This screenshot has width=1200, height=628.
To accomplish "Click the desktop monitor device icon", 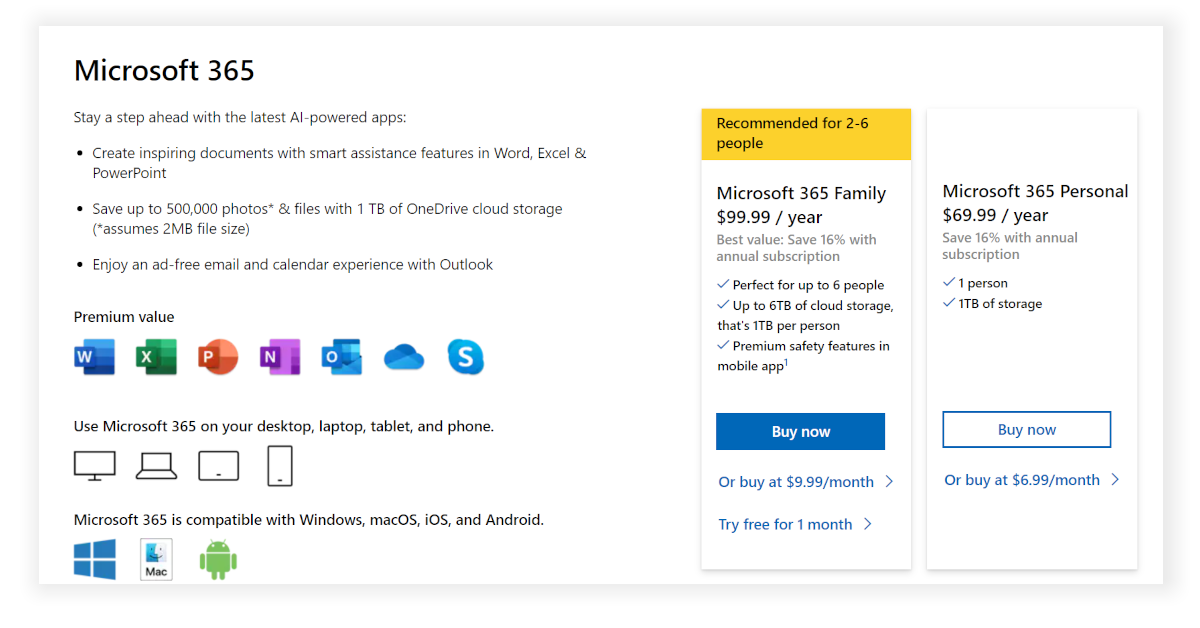I will click(95, 466).
